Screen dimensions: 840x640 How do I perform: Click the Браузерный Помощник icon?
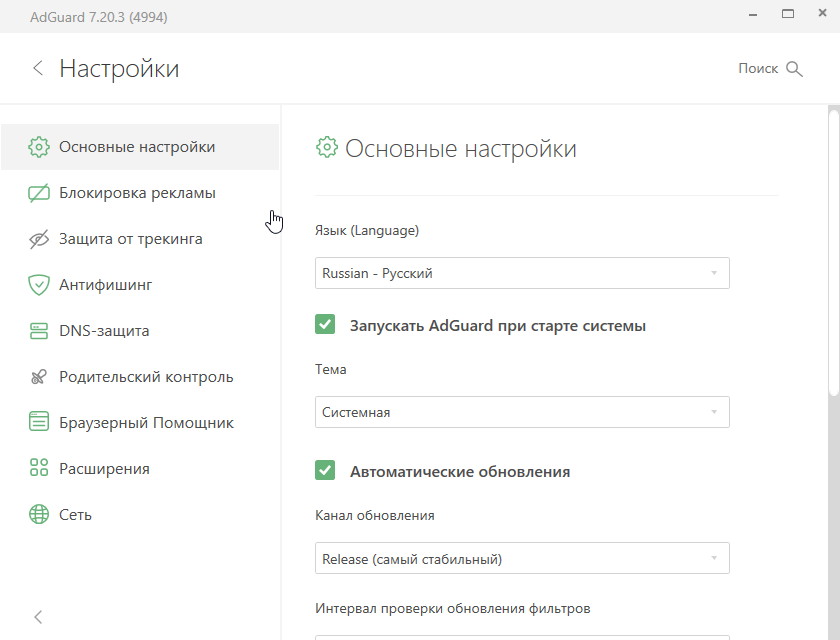tap(39, 421)
